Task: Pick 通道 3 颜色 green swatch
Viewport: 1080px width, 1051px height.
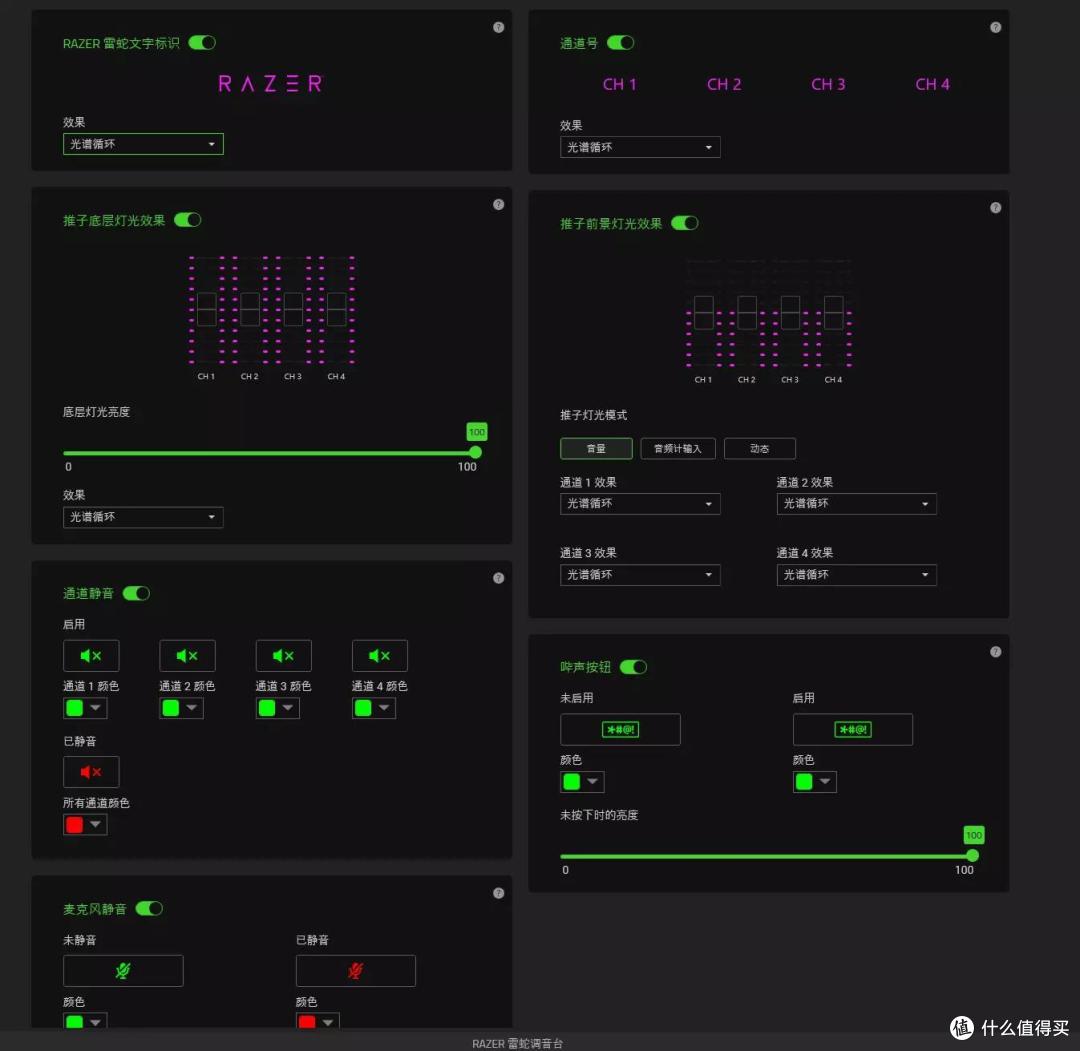Action: 267,708
